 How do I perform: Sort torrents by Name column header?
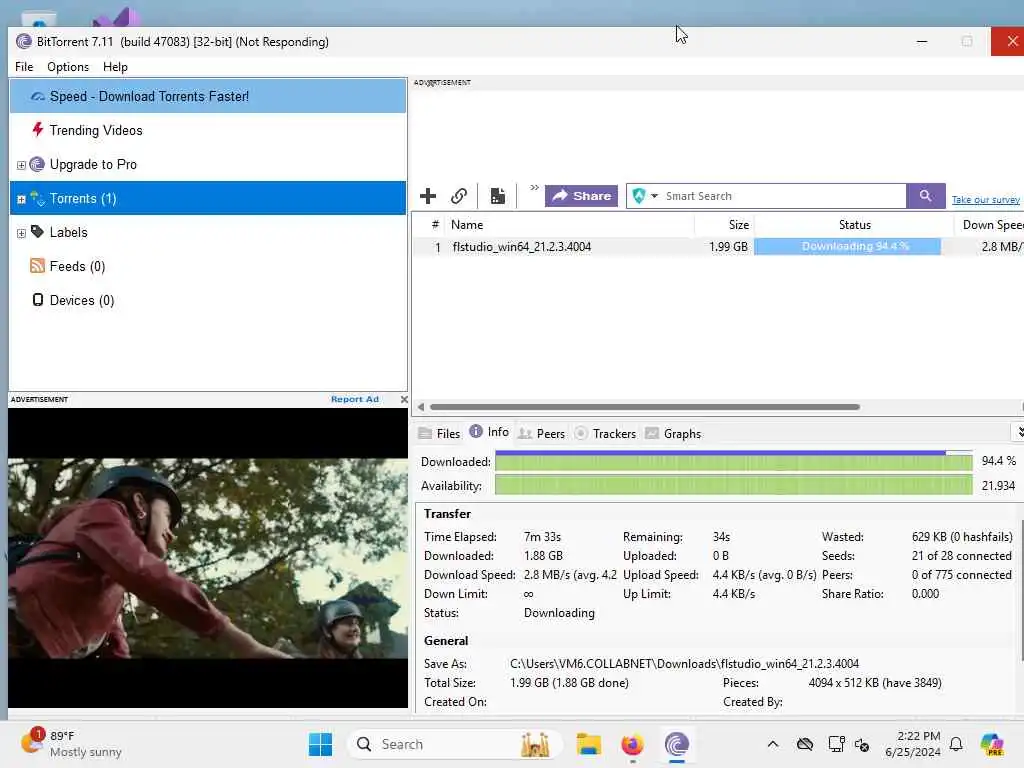(x=568, y=225)
